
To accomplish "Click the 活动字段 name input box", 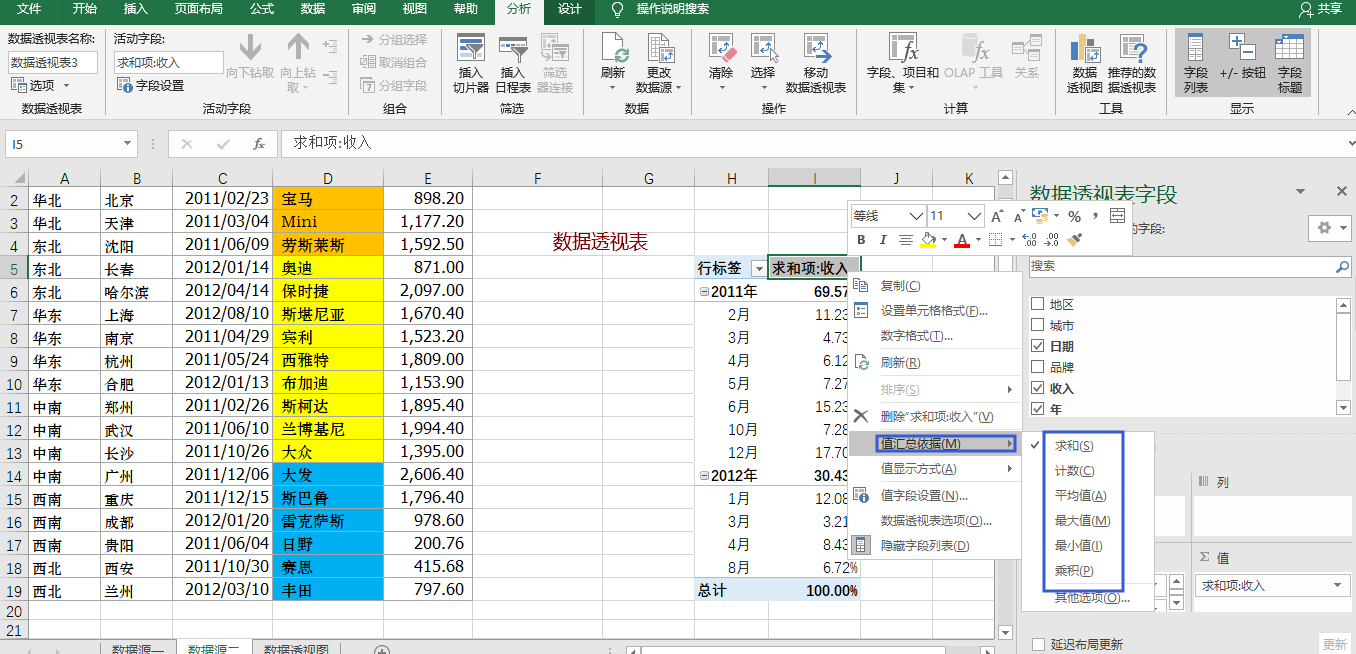I will pos(168,62).
